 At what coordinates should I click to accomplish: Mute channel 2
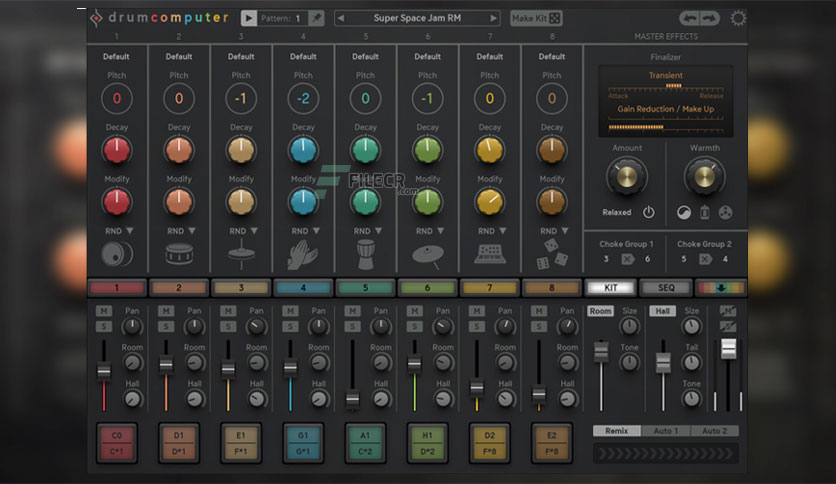[x=166, y=311]
